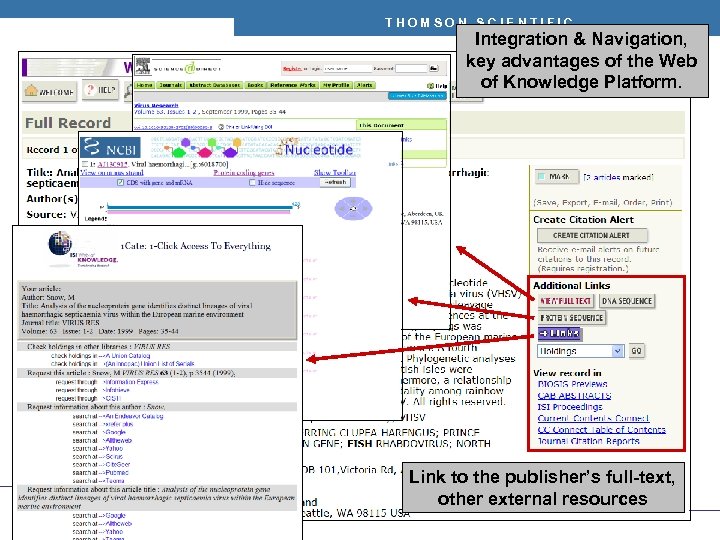Switch to the ScienceDirect Journals tab
720x540 pixels.
tap(170, 85)
